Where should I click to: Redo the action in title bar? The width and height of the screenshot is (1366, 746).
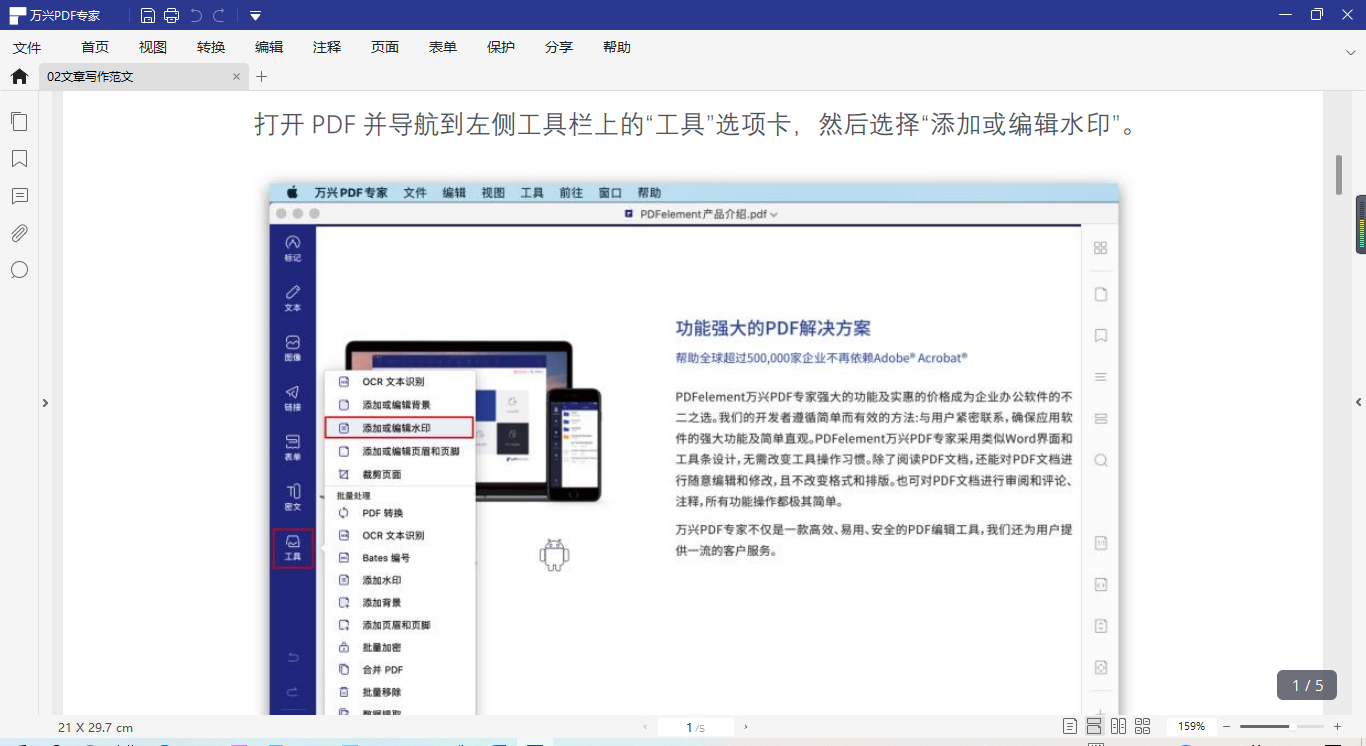click(219, 15)
